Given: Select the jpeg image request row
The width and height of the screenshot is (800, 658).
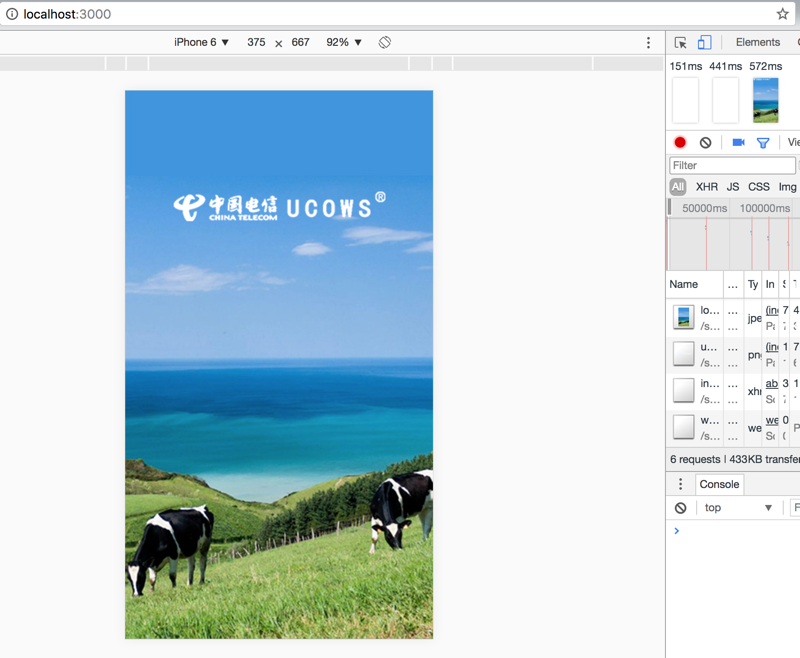Looking at the screenshot, I should coord(733,317).
